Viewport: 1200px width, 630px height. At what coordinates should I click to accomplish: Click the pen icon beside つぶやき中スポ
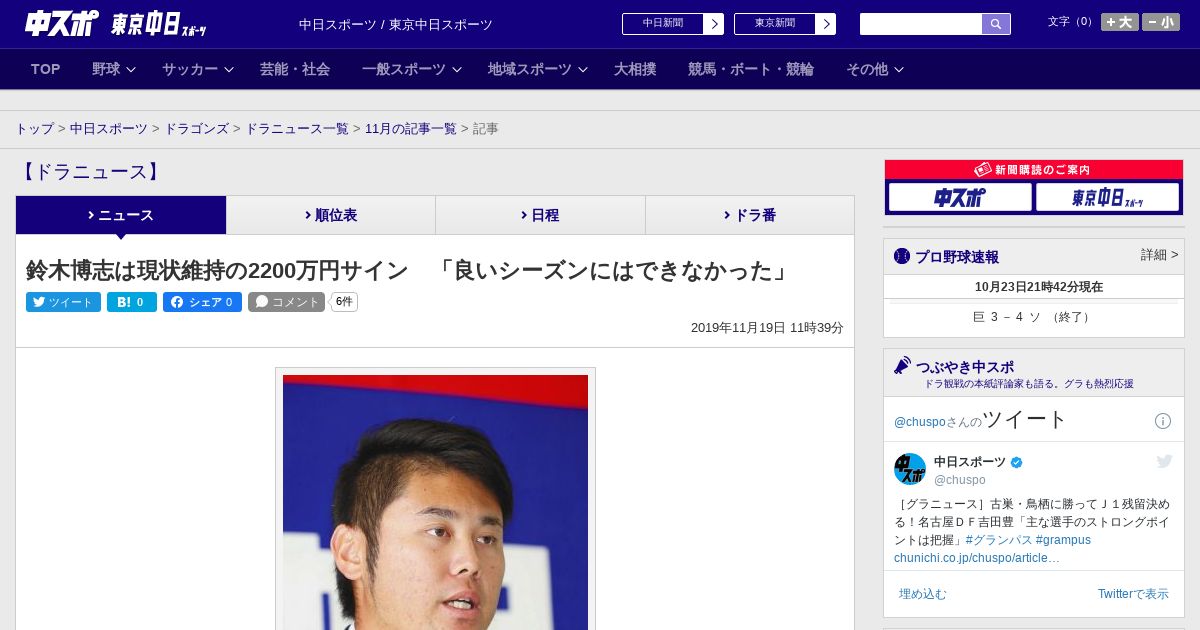902,366
